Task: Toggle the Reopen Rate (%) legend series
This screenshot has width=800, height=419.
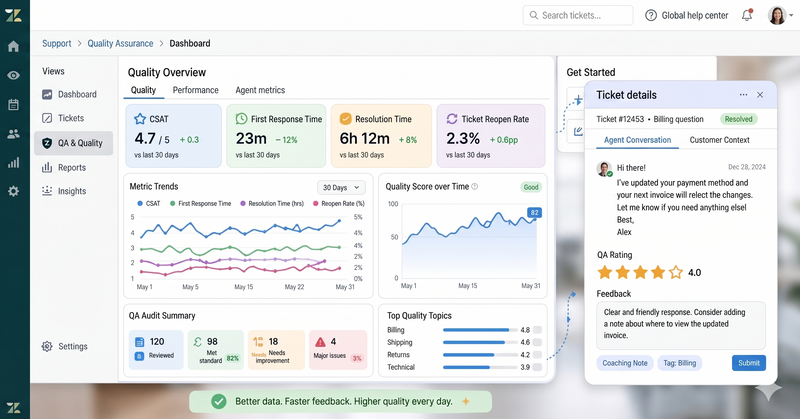Action: (339, 204)
